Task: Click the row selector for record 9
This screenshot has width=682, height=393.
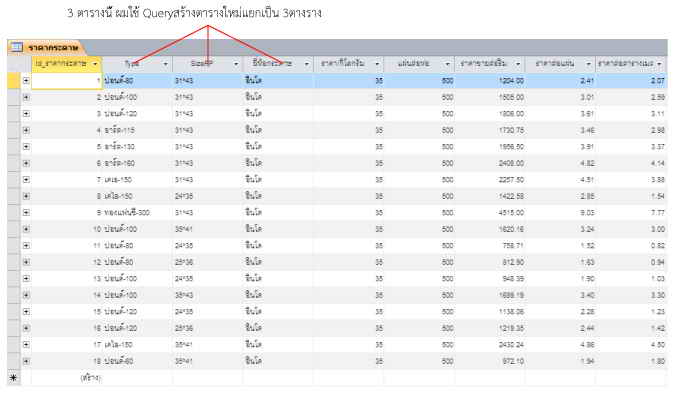Action: pos(13,213)
